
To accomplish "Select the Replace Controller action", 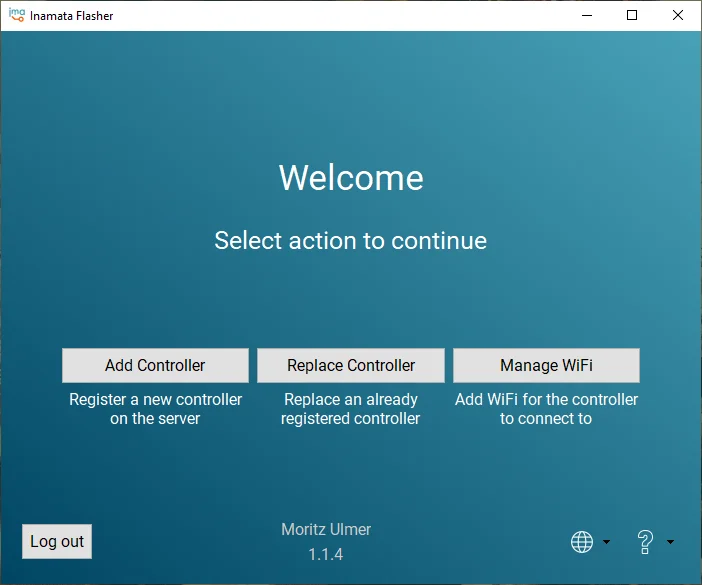I will point(351,365).
